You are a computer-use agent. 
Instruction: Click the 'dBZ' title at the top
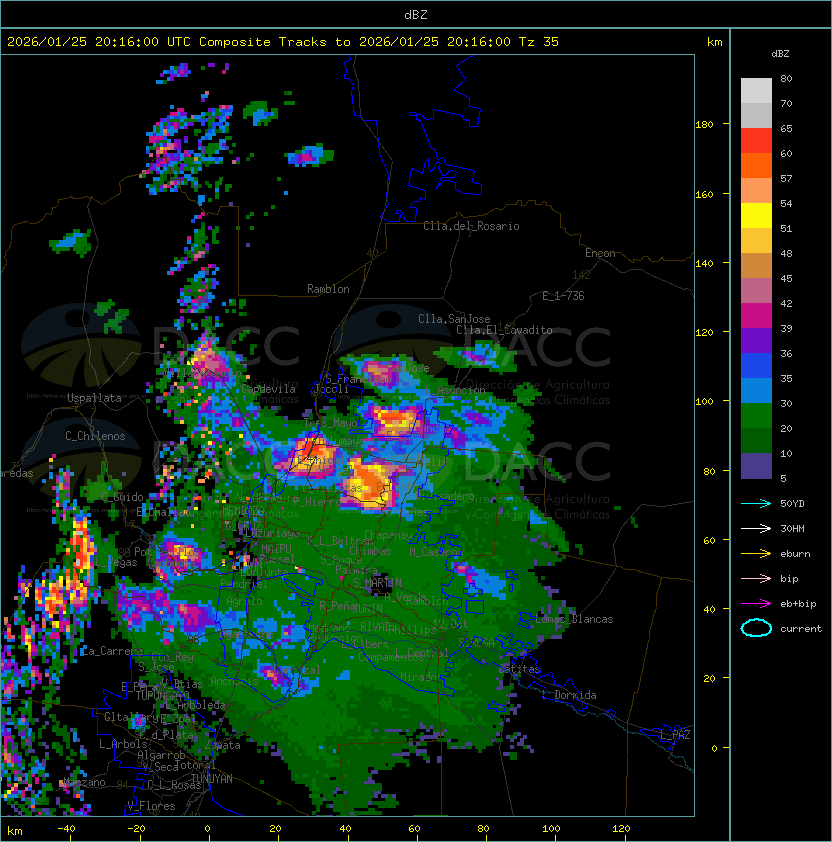tap(416, 15)
